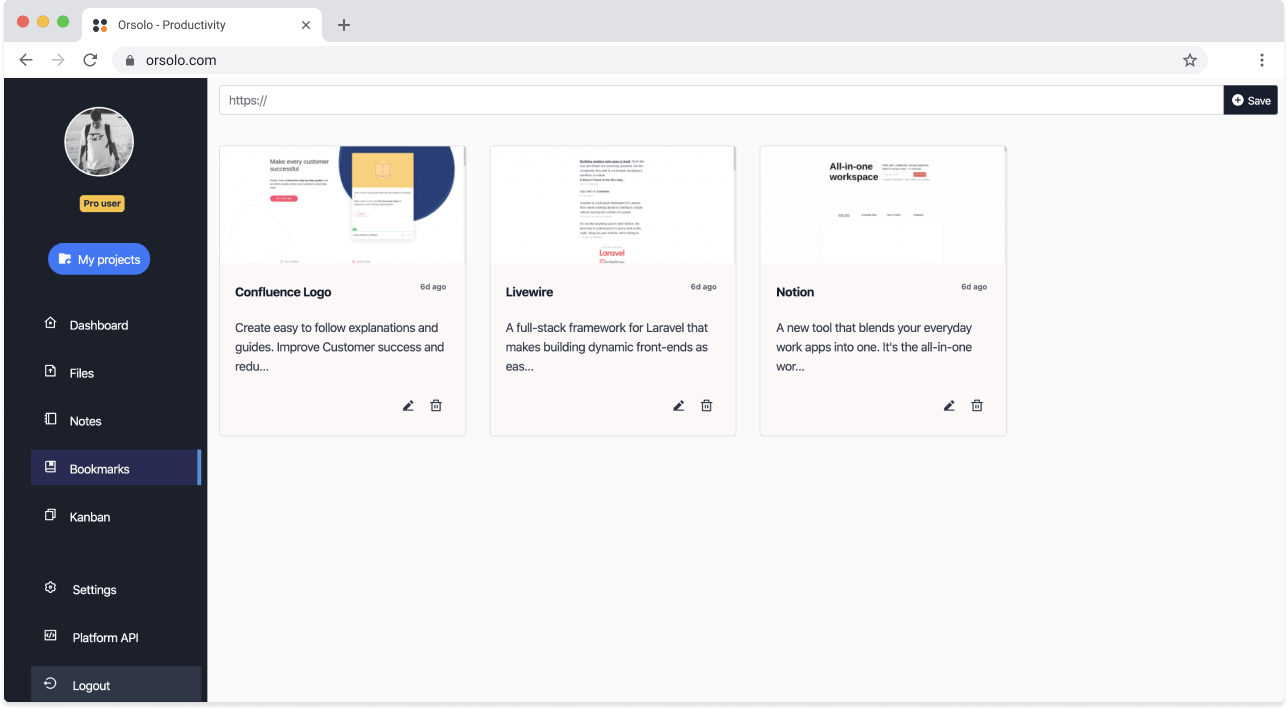This screenshot has height=710, width=1288.
Task: Focus the https:// URL input field
Action: pyautogui.click(x=721, y=100)
